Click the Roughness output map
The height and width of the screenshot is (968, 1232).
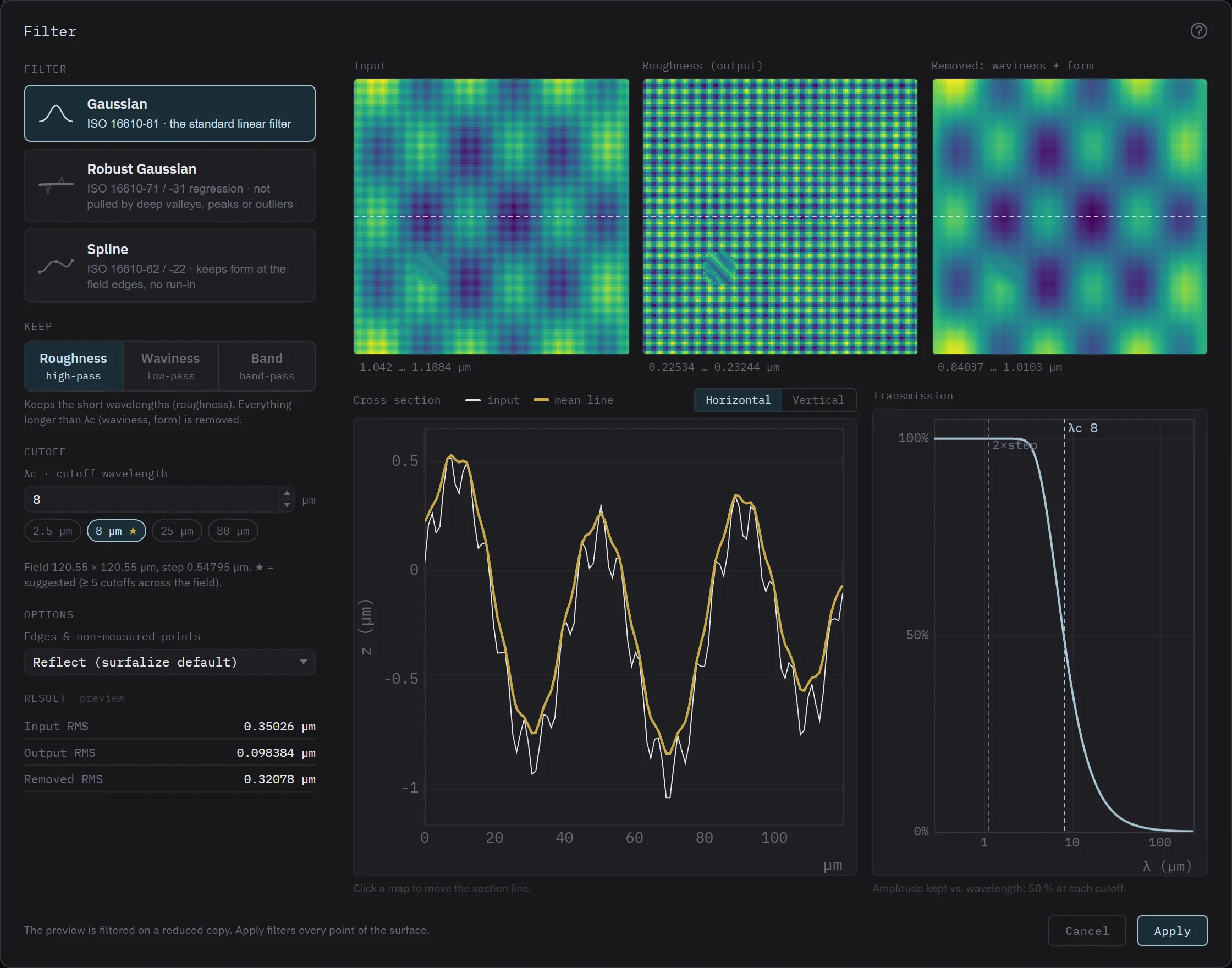(x=780, y=217)
